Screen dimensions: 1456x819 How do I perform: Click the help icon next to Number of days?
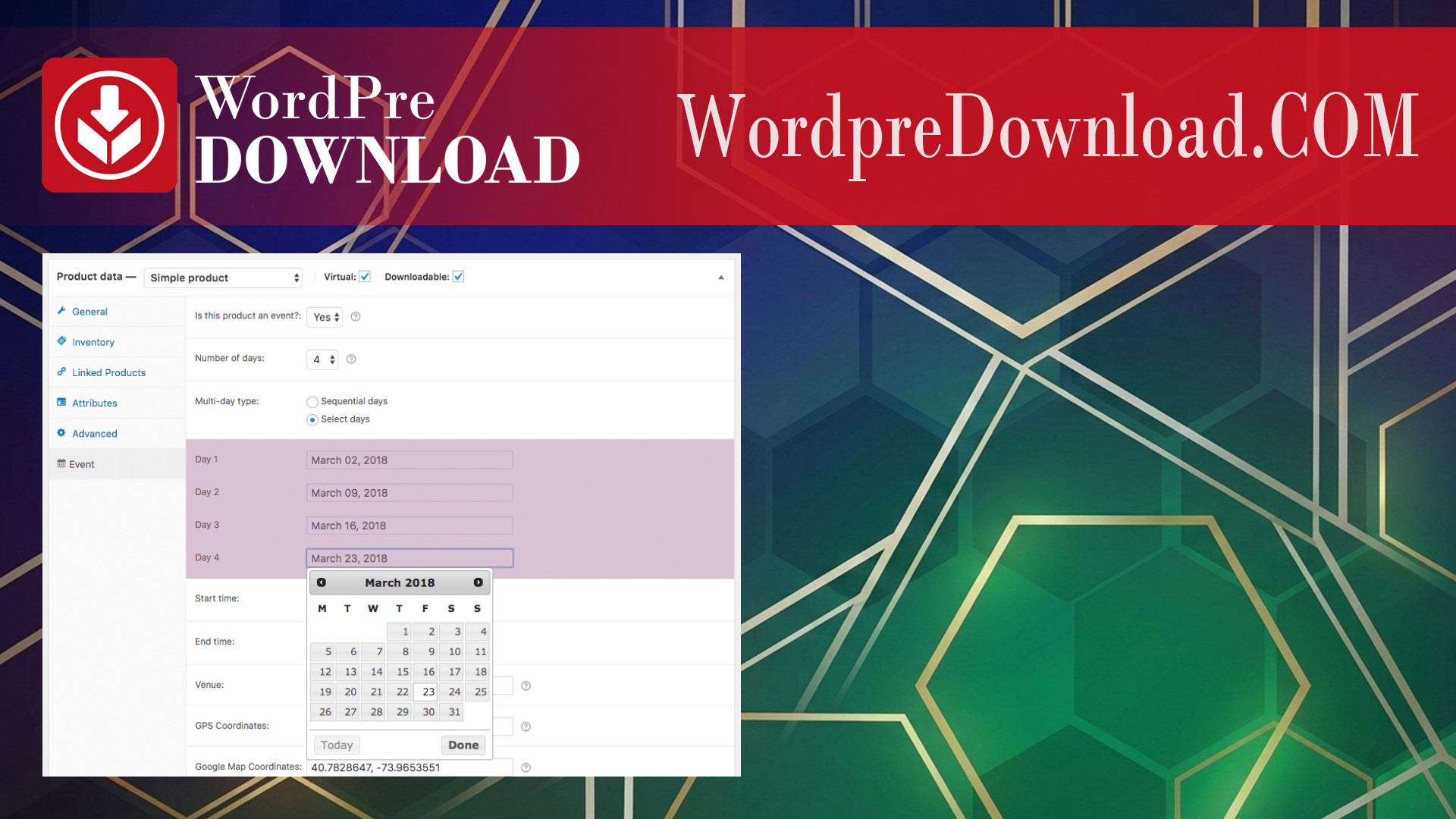pos(351,359)
